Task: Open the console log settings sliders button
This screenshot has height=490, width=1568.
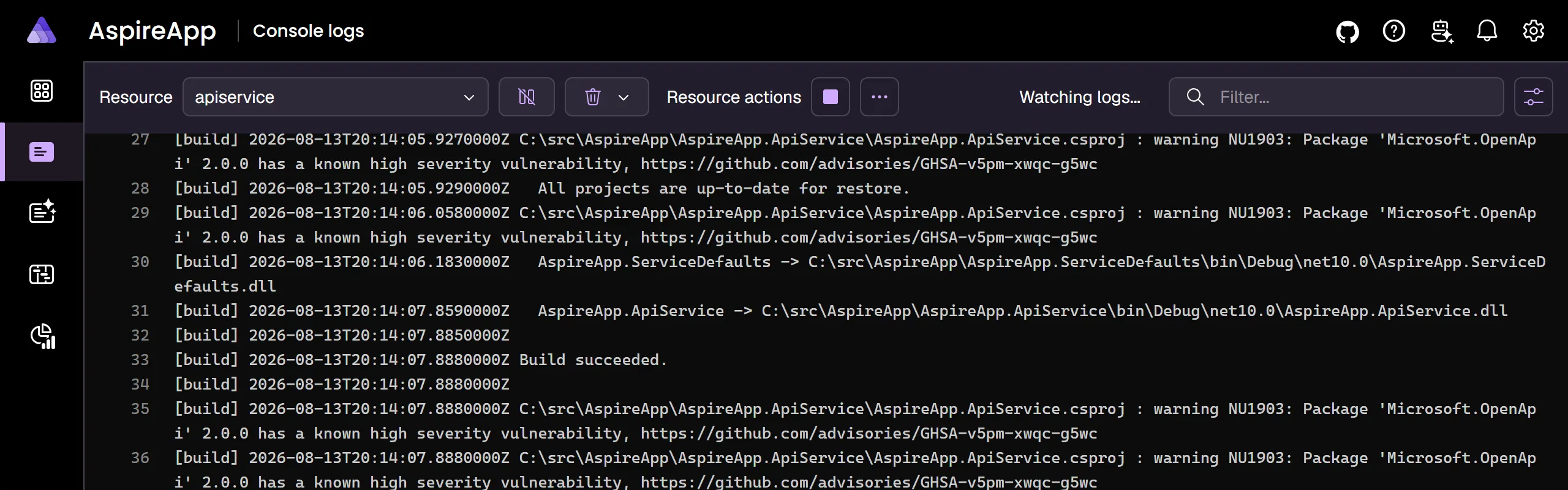Action: coord(1533,97)
